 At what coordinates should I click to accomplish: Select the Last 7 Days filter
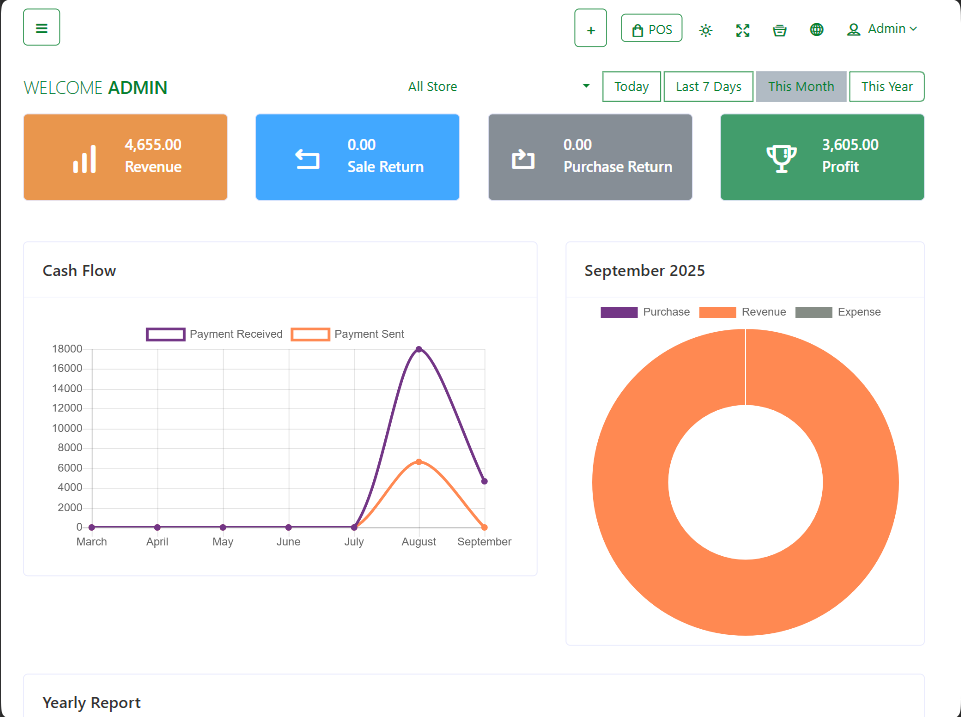coord(708,87)
